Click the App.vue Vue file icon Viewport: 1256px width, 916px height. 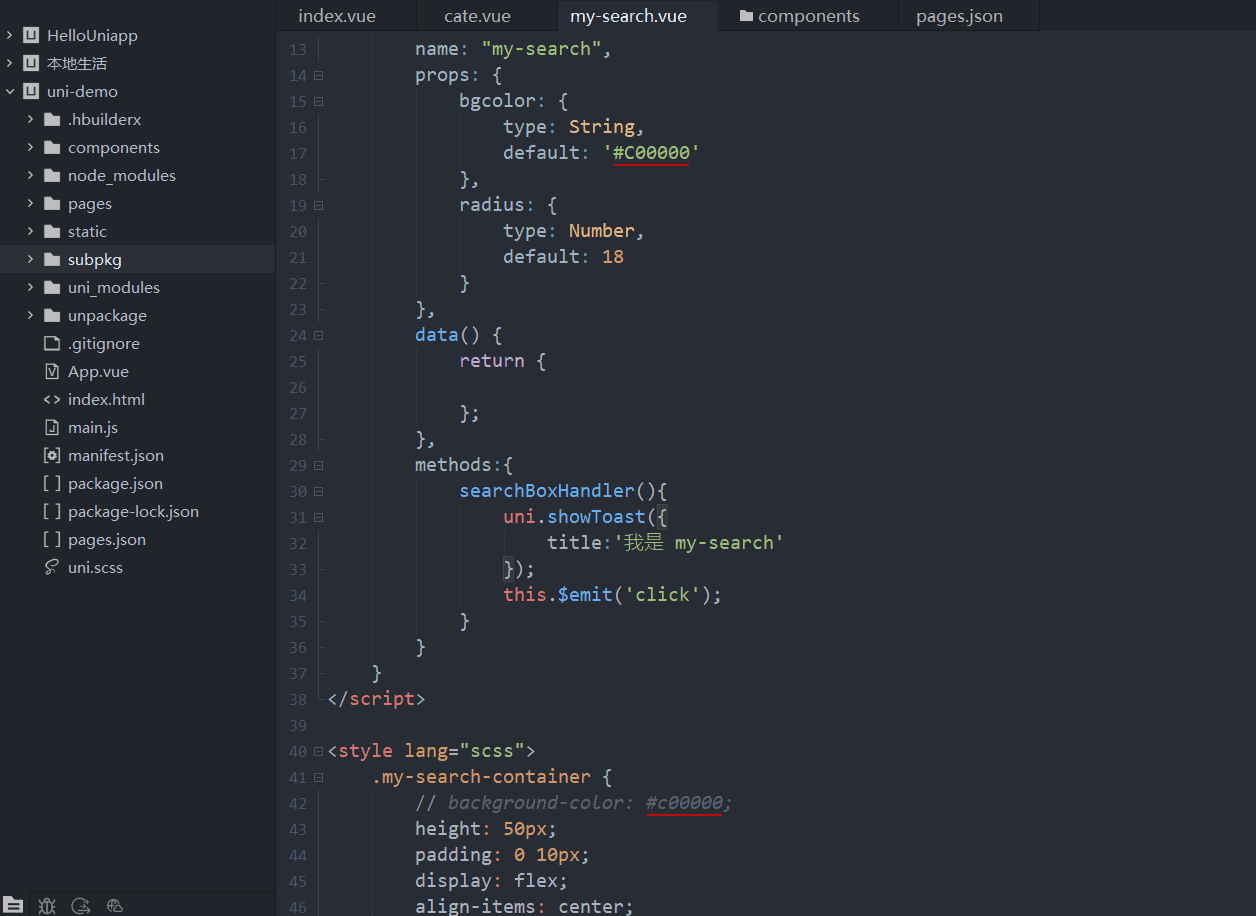[x=52, y=371]
